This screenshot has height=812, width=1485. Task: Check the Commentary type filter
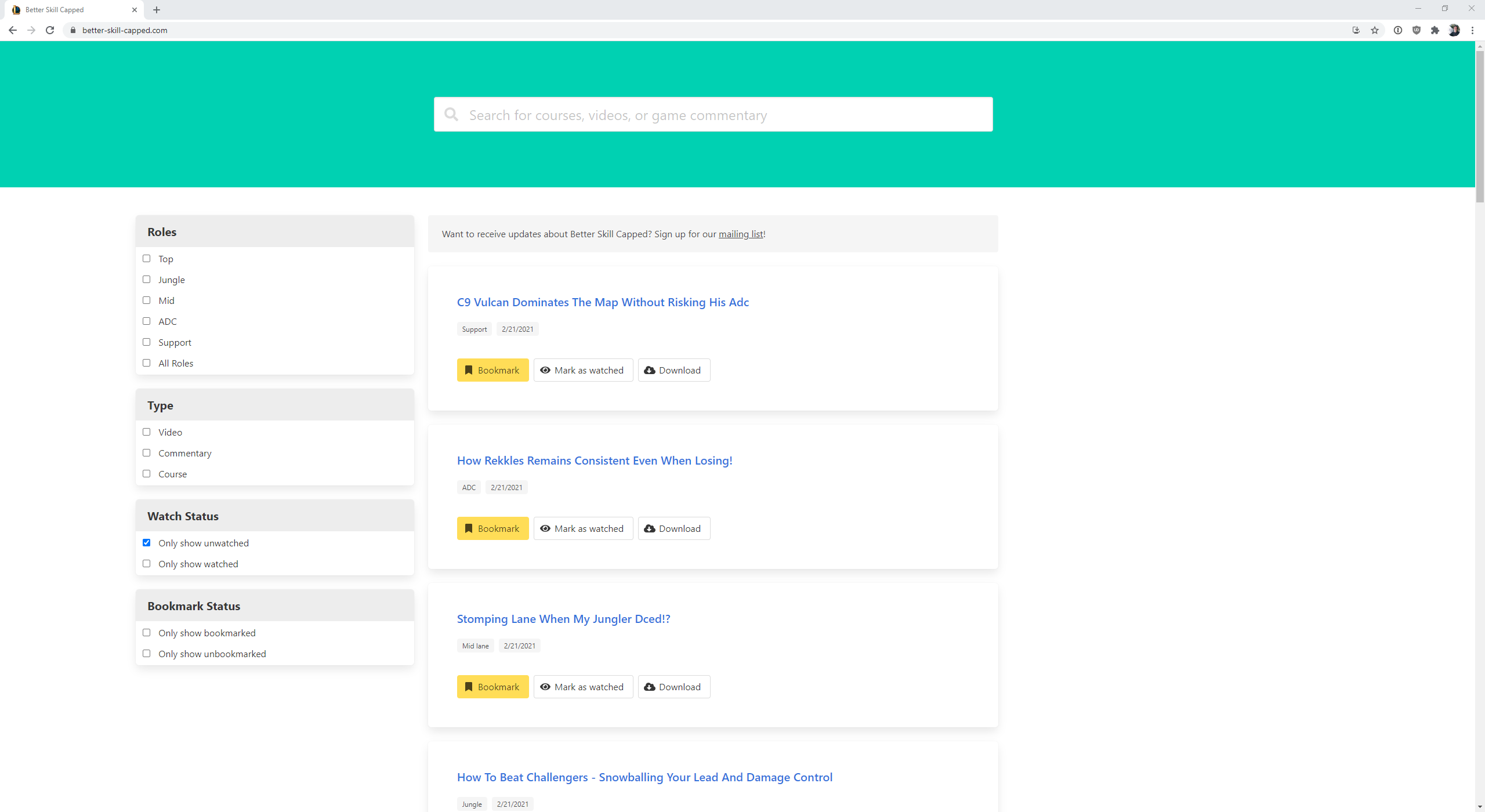coord(147,453)
